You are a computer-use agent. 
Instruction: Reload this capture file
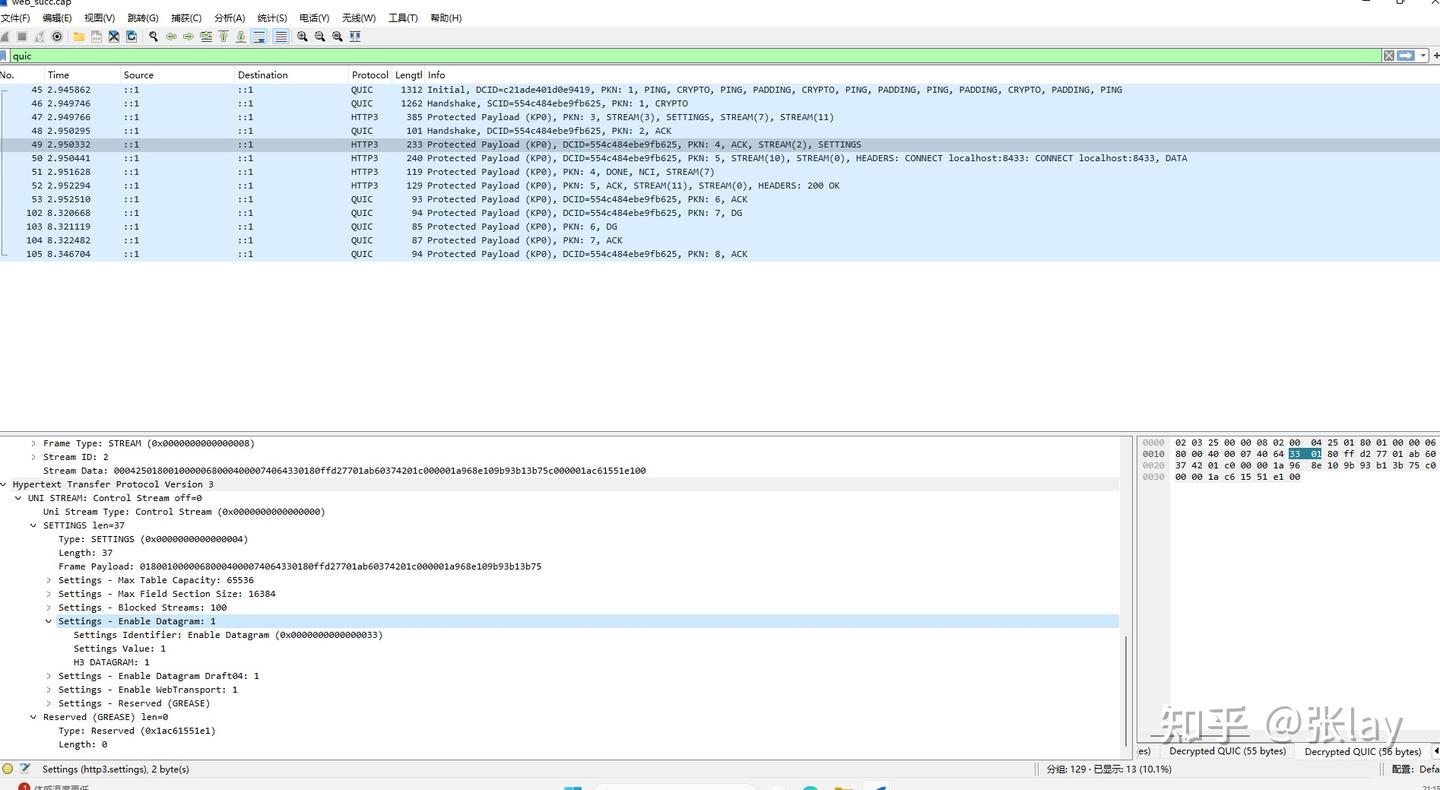(131, 37)
